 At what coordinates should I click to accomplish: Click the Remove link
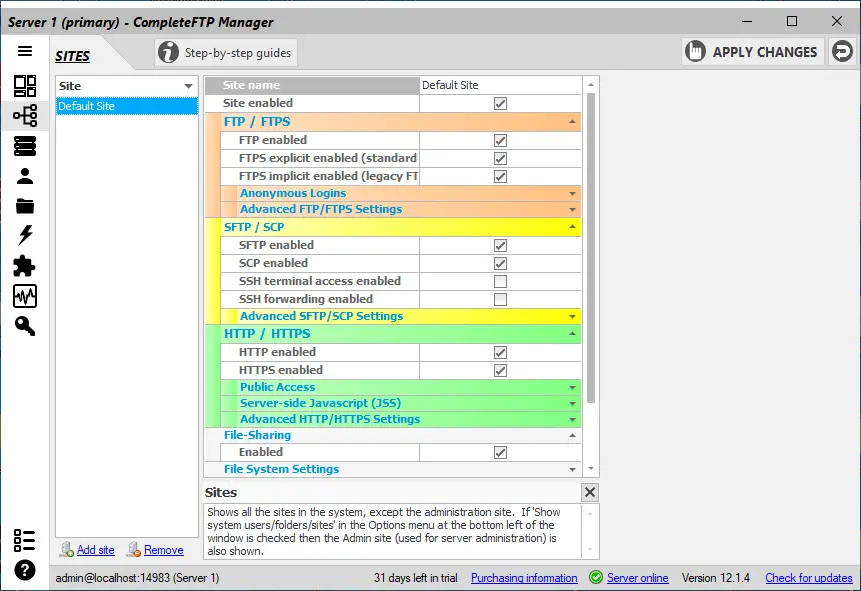164,550
